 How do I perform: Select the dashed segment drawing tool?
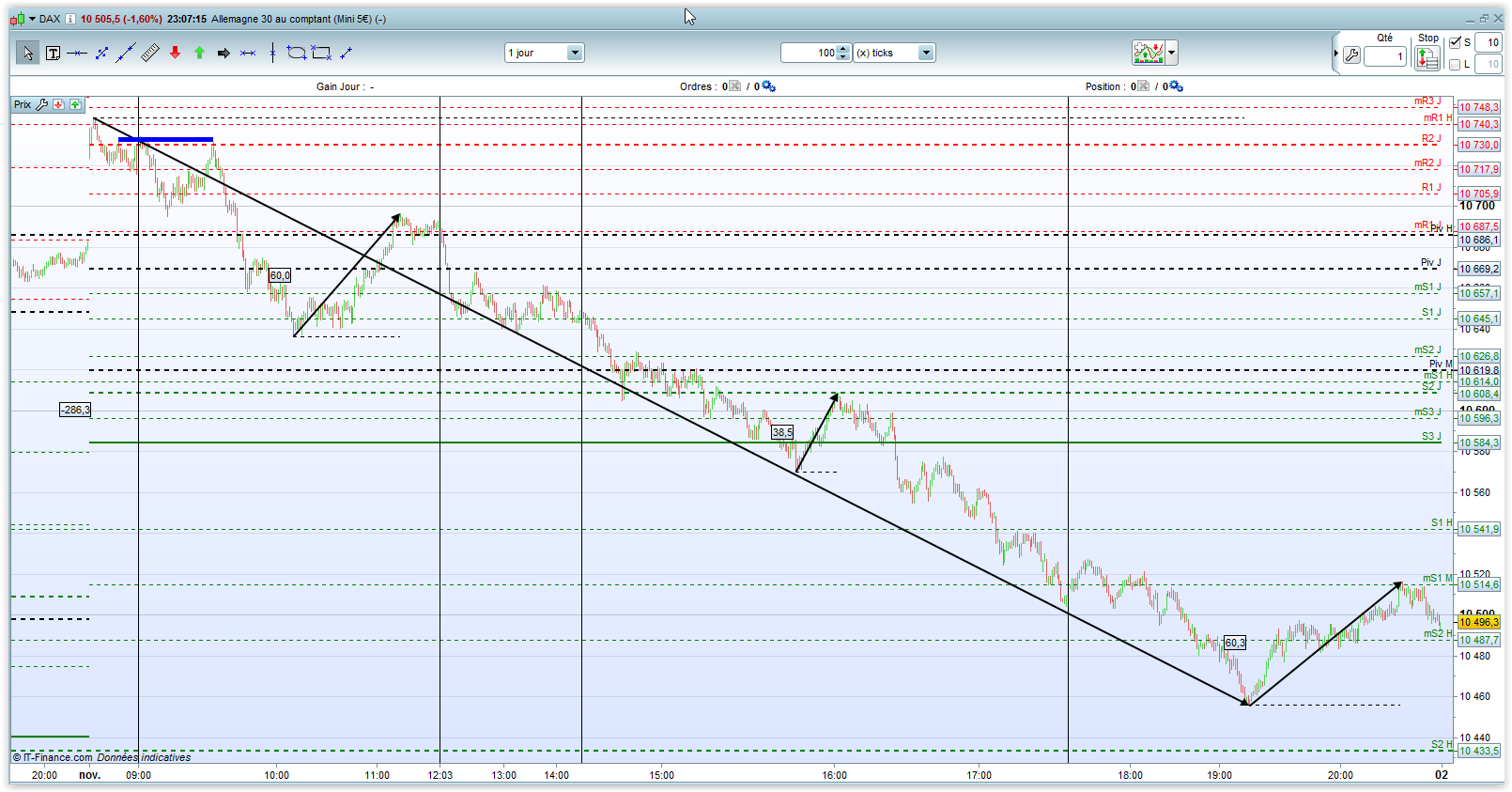[101, 54]
